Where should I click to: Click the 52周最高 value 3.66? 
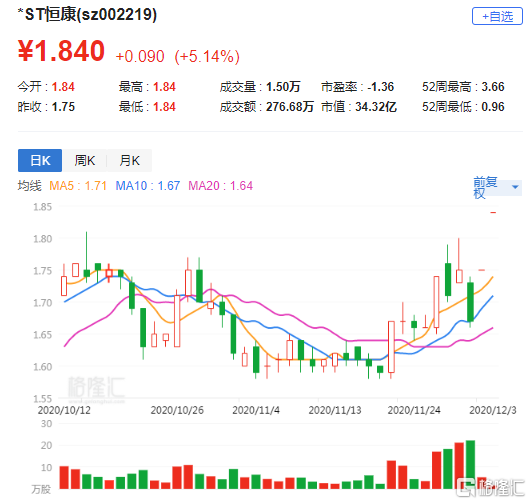click(493, 87)
